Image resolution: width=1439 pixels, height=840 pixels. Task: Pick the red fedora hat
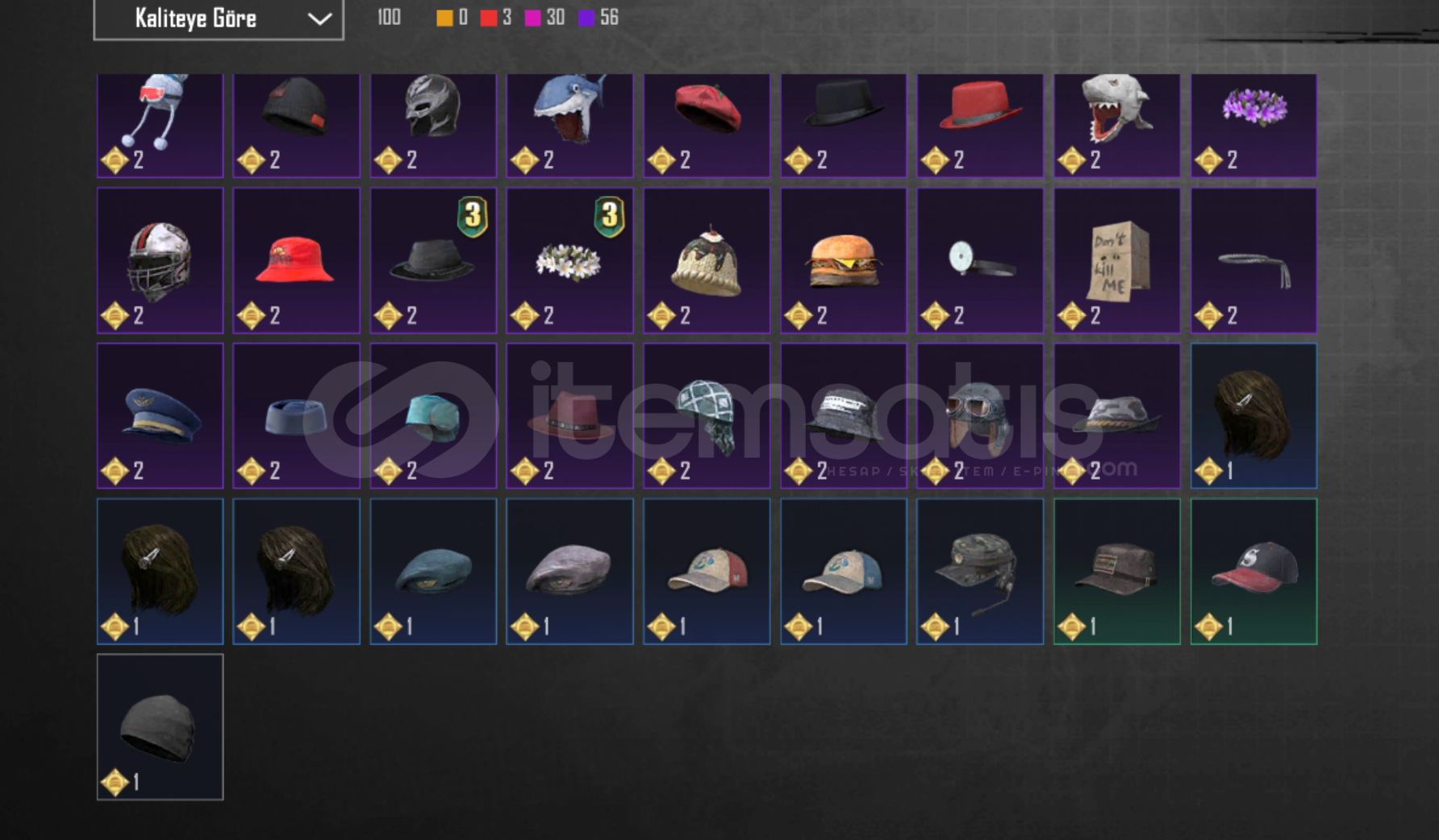tap(980, 126)
